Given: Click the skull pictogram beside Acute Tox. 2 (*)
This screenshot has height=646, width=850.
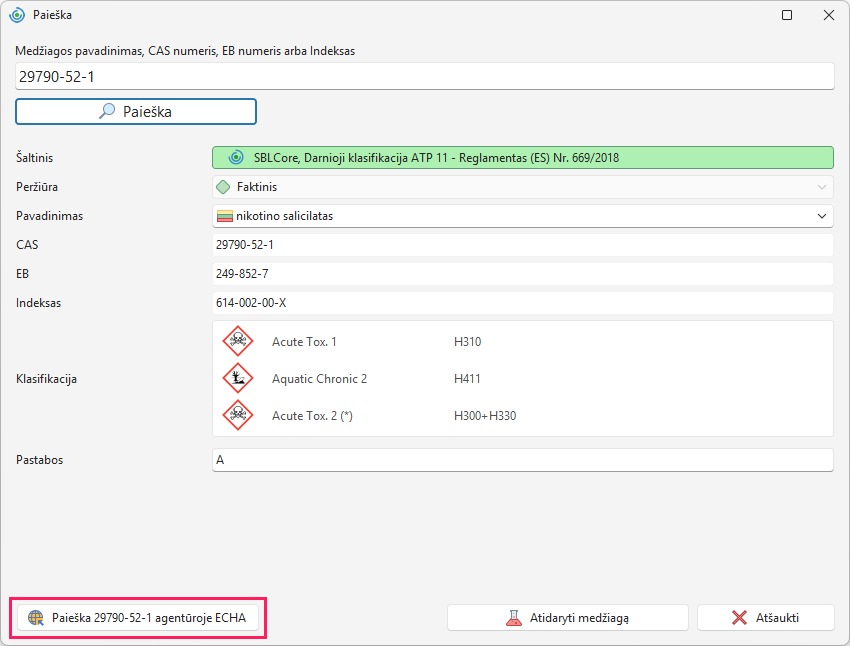Looking at the screenshot, I should tap(238, 415).
